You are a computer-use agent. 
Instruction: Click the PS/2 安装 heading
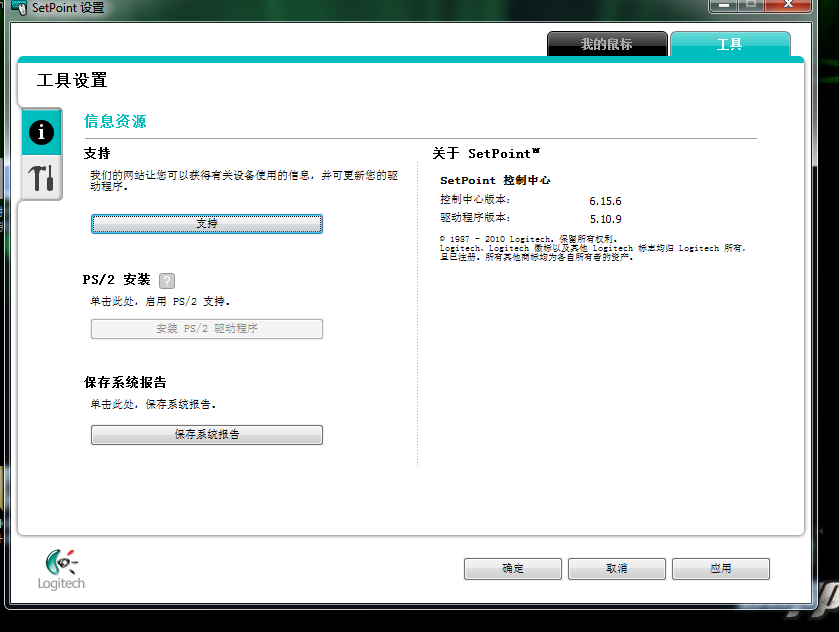[x=116, y=280]
